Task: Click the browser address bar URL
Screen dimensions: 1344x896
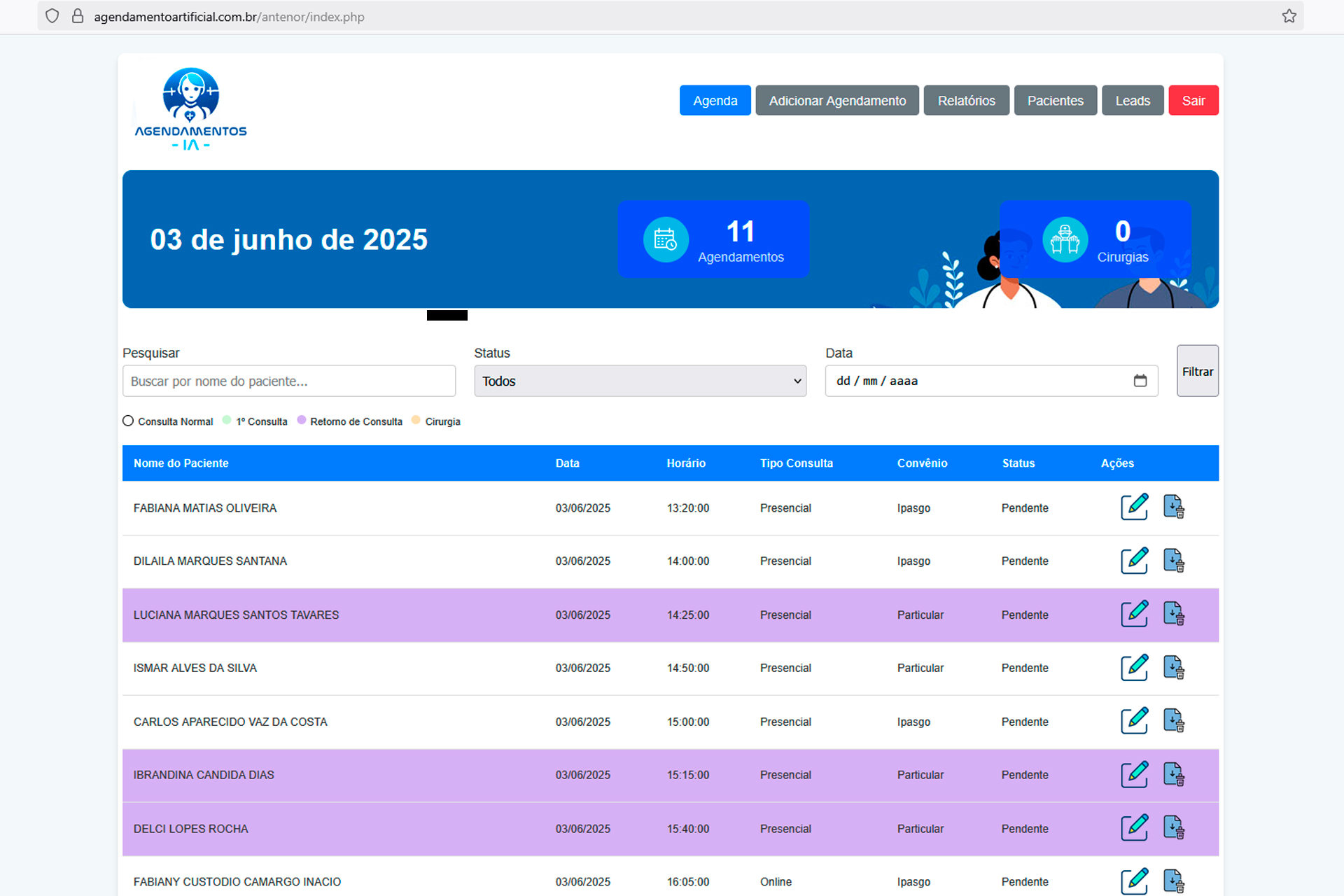Action: tap(229, 17)
